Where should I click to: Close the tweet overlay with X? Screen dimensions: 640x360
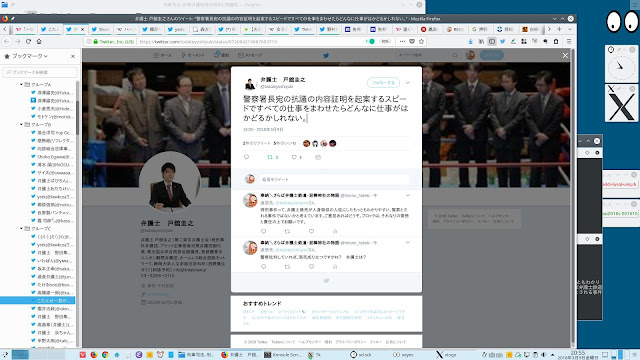(565, 56)
